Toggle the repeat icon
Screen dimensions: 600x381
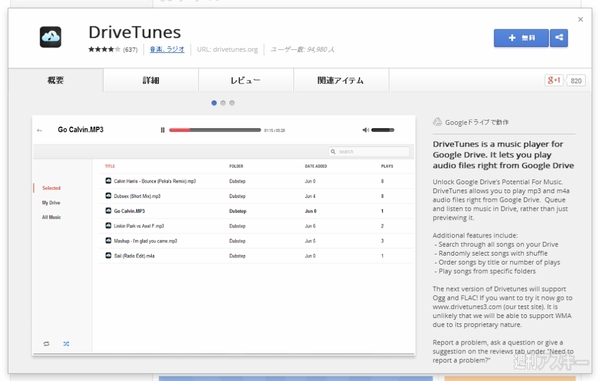[x=46, y=344]
